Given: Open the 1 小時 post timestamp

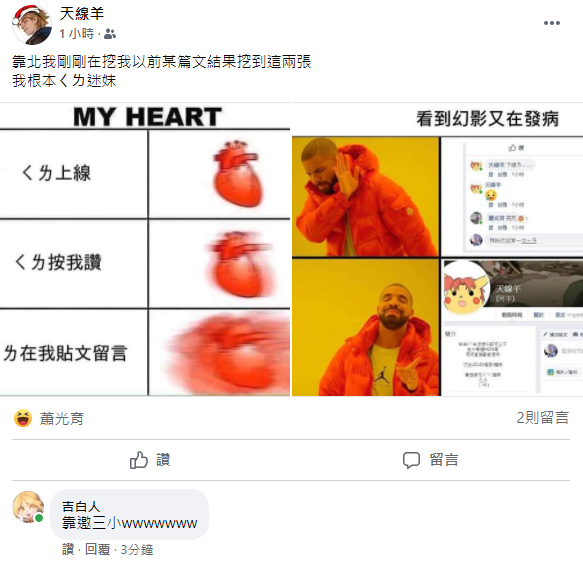Looking at the screenshot, I should [x=76, y=34].
